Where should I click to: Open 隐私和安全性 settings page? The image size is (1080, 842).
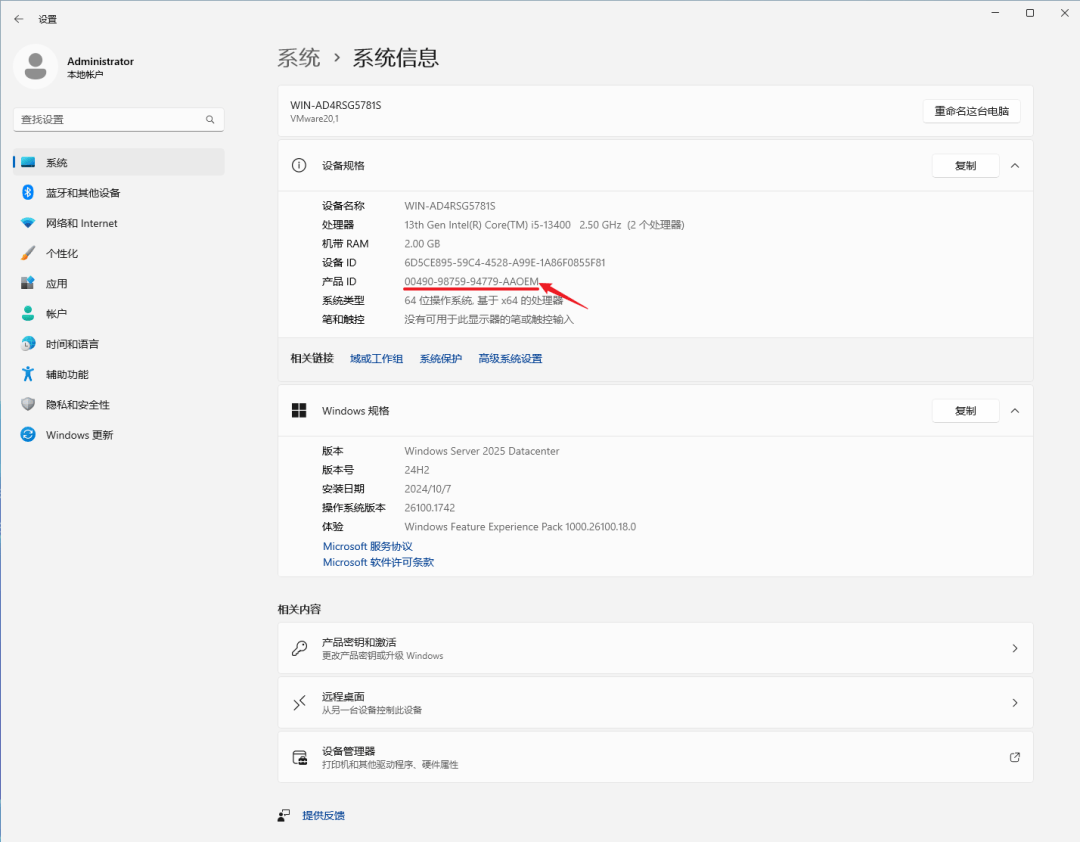coord(118,404)
